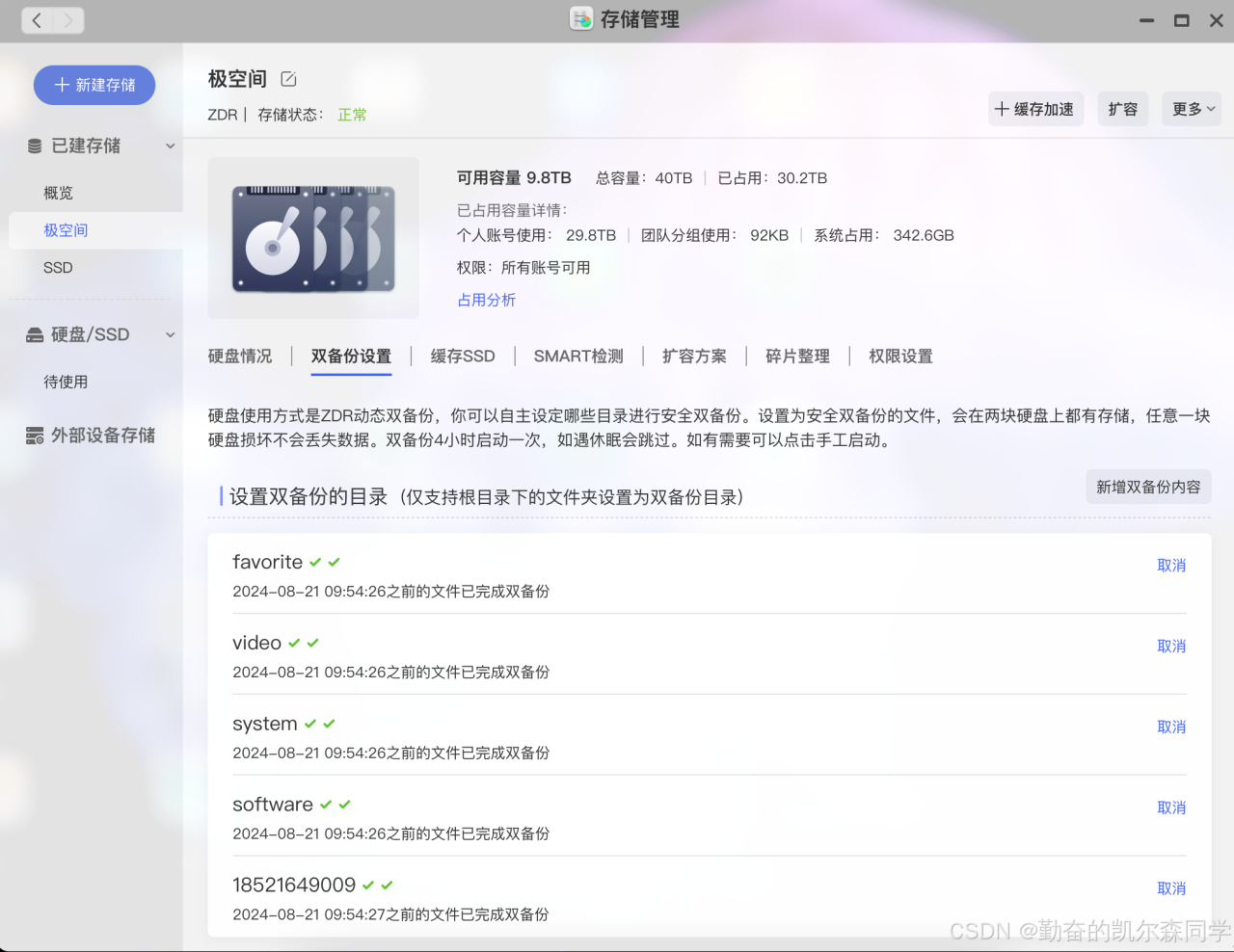
Task: Cancel double backup for 18521649009 directory
Action: (x=1170, y=888)
